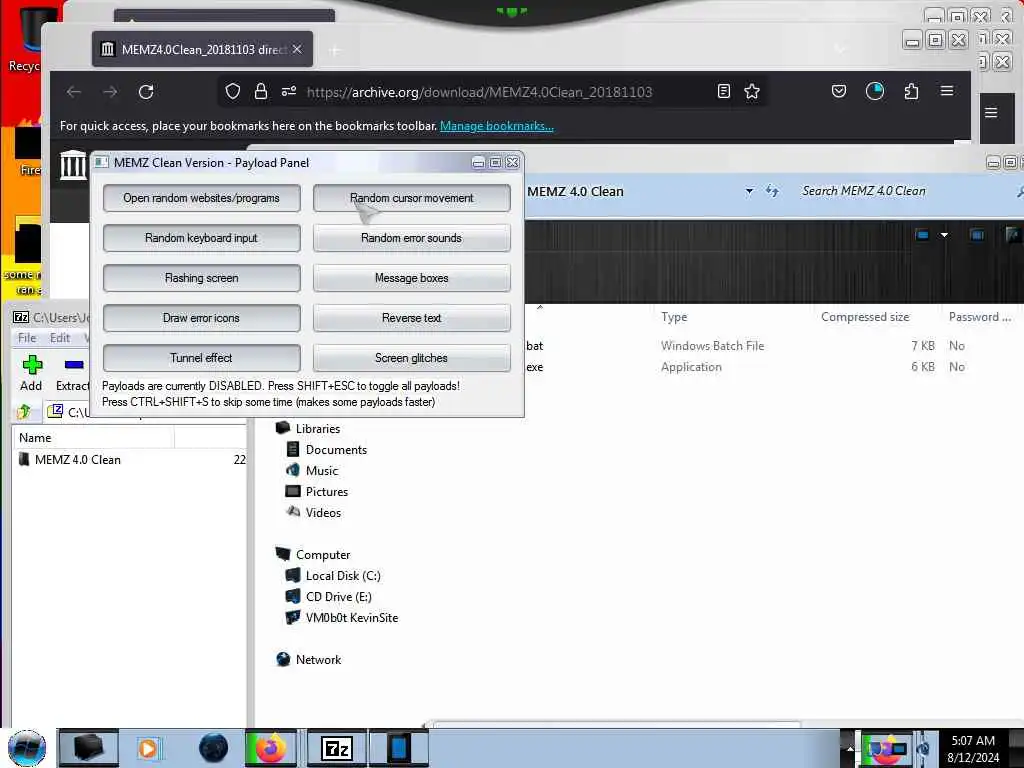This screenshot has height=768, width=1024.
Task: Toggle 'Reverse text' payload
Action: pyautogui.click(x=411, y=317)
